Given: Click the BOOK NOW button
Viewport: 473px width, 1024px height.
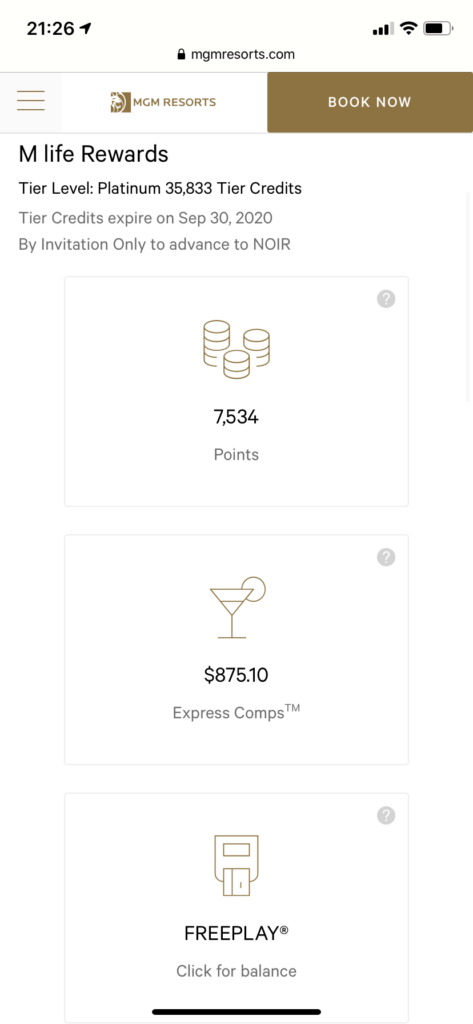Looking at the screenshot, I should pos(370,102).
